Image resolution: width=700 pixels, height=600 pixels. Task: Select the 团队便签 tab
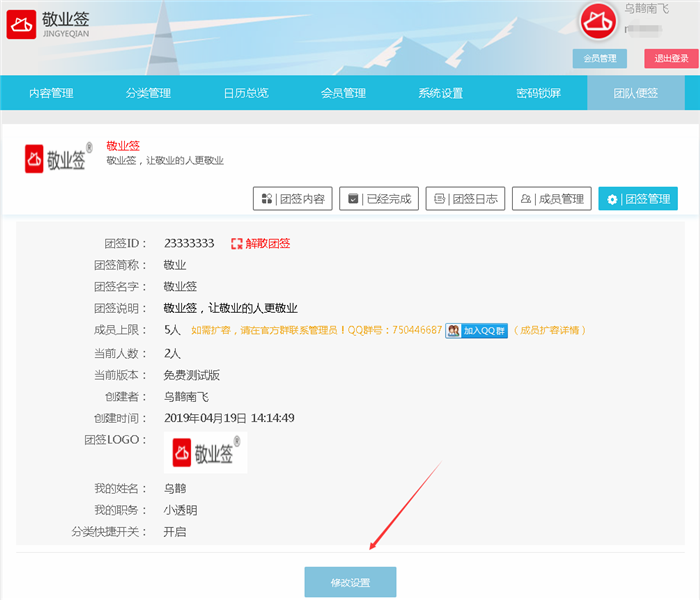635,94
